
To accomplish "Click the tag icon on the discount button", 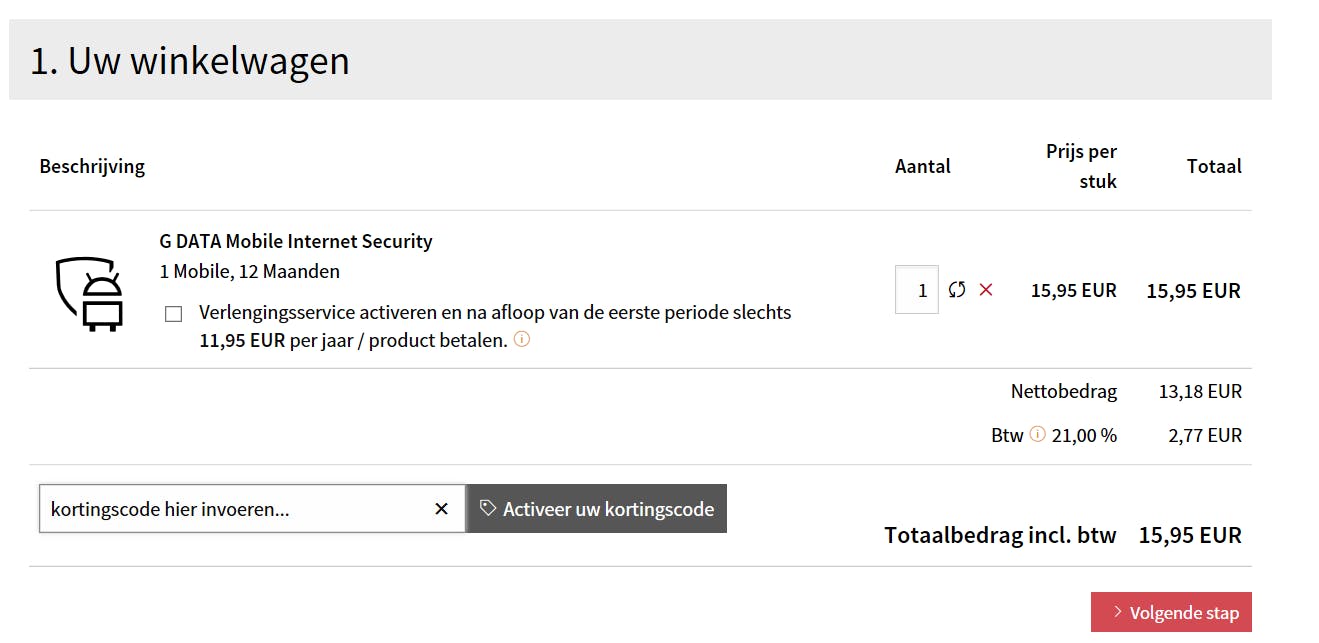I will pyautogui.click(x=487, y=508).
